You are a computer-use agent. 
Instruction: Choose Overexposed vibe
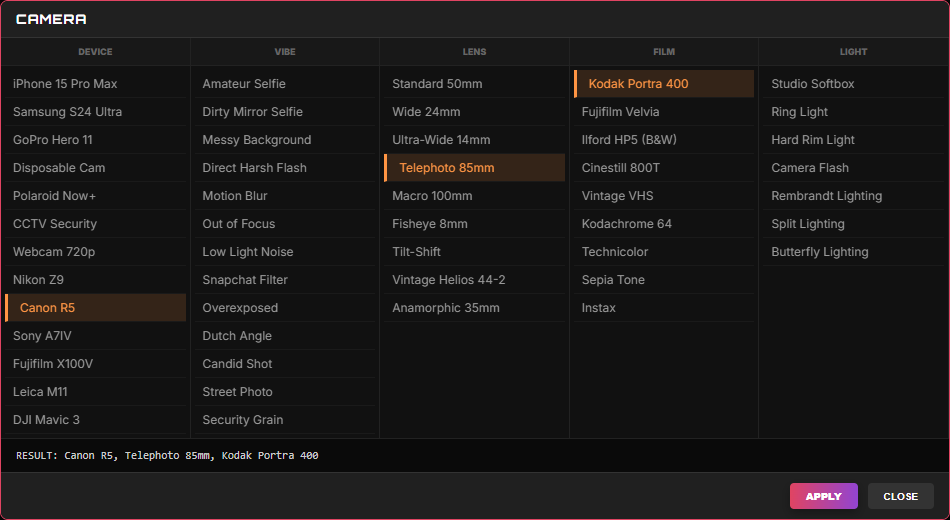pos(285,307)
